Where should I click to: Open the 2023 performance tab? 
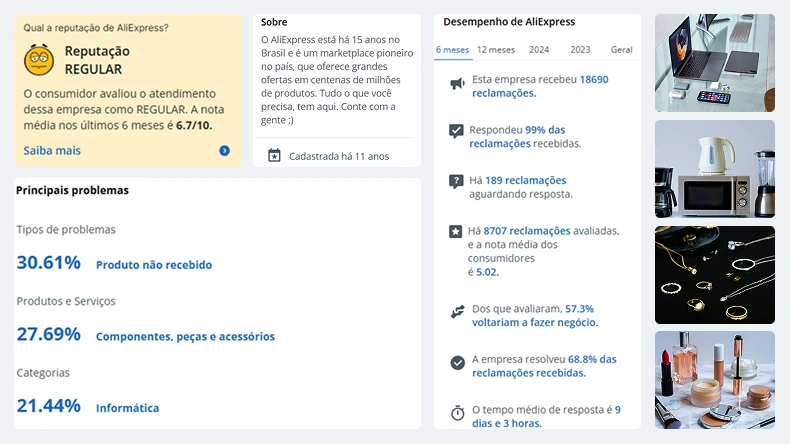pyautogui.click(x=580, y=50)
